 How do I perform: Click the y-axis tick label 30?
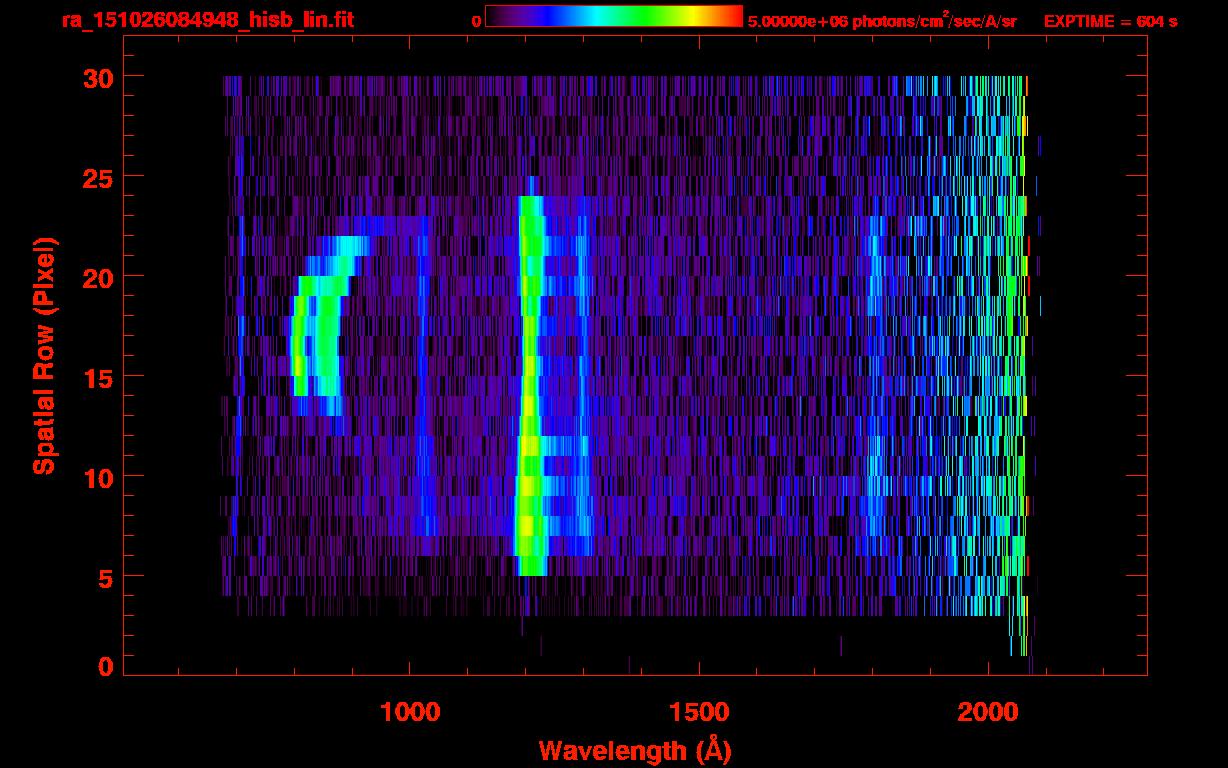click(97, 77)
